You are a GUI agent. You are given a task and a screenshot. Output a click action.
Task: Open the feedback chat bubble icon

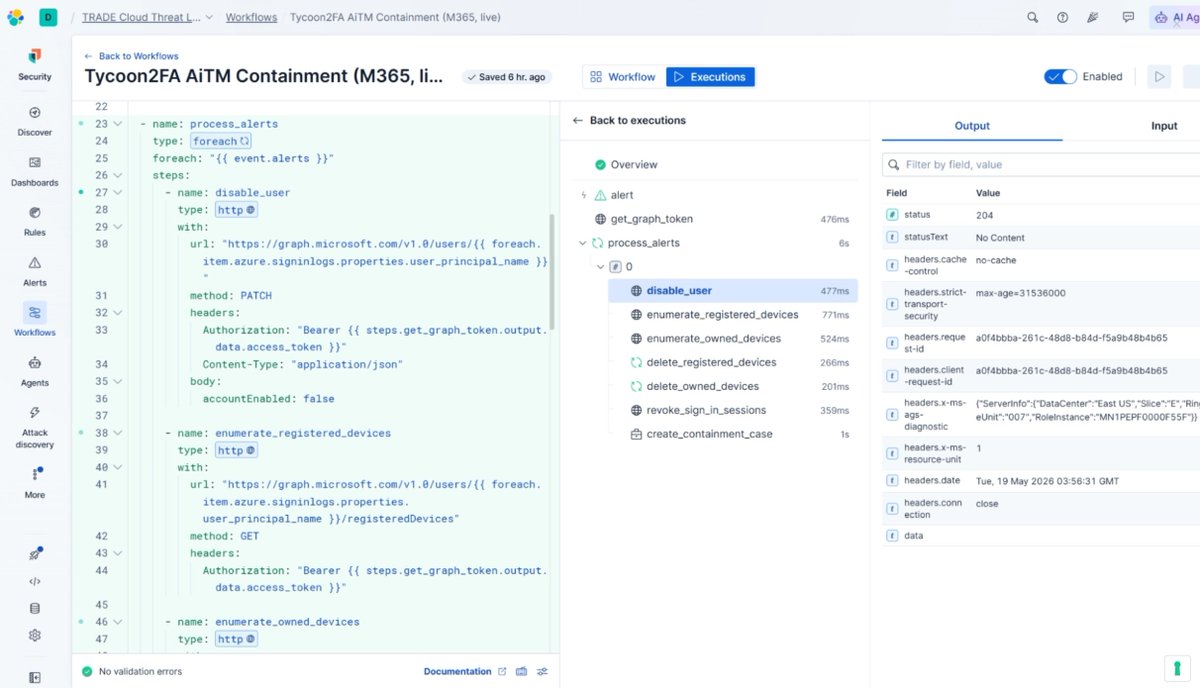click(x=1128, y=17)
